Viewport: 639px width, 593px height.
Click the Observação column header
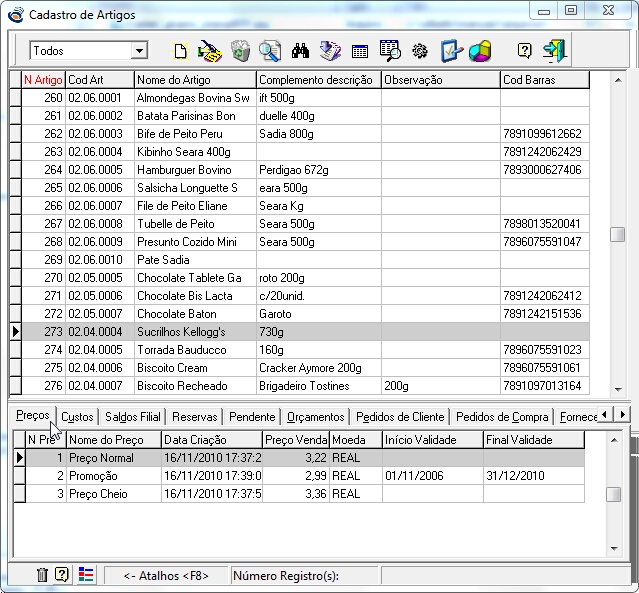[441, 80]
